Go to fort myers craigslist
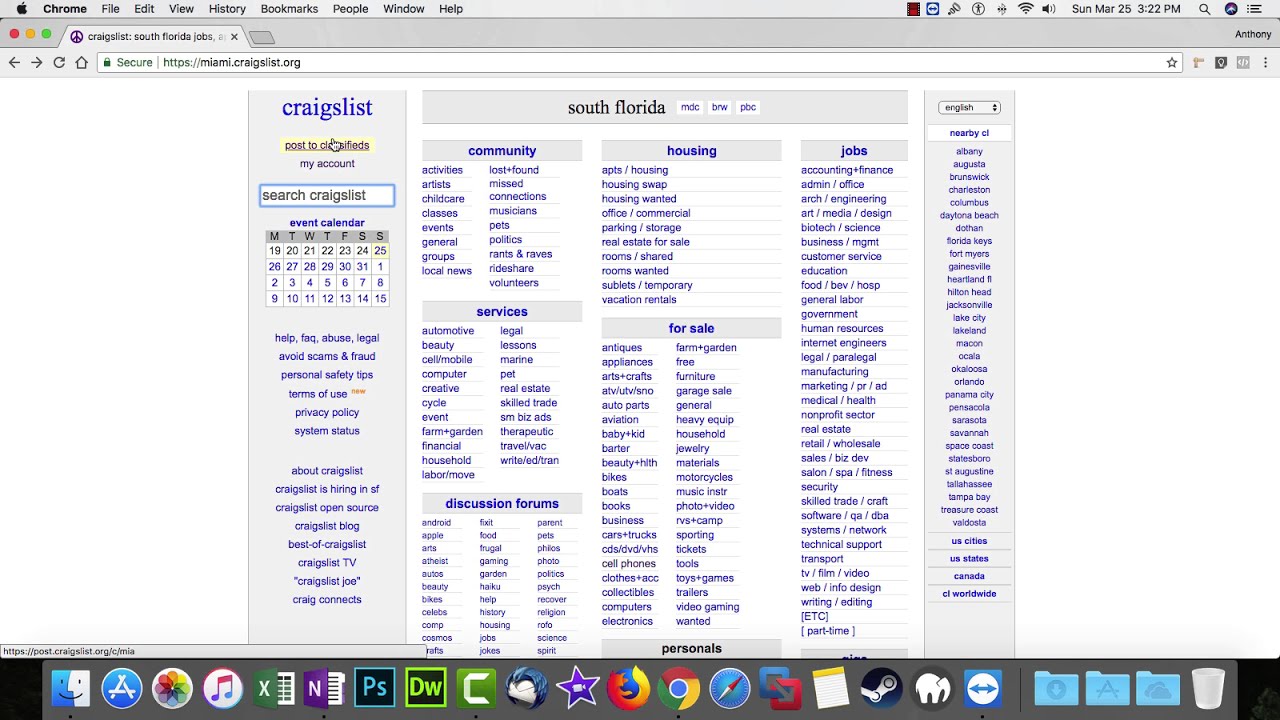Image resolution: width=1280 pixels, height=720 pixels. pos(969,254)
